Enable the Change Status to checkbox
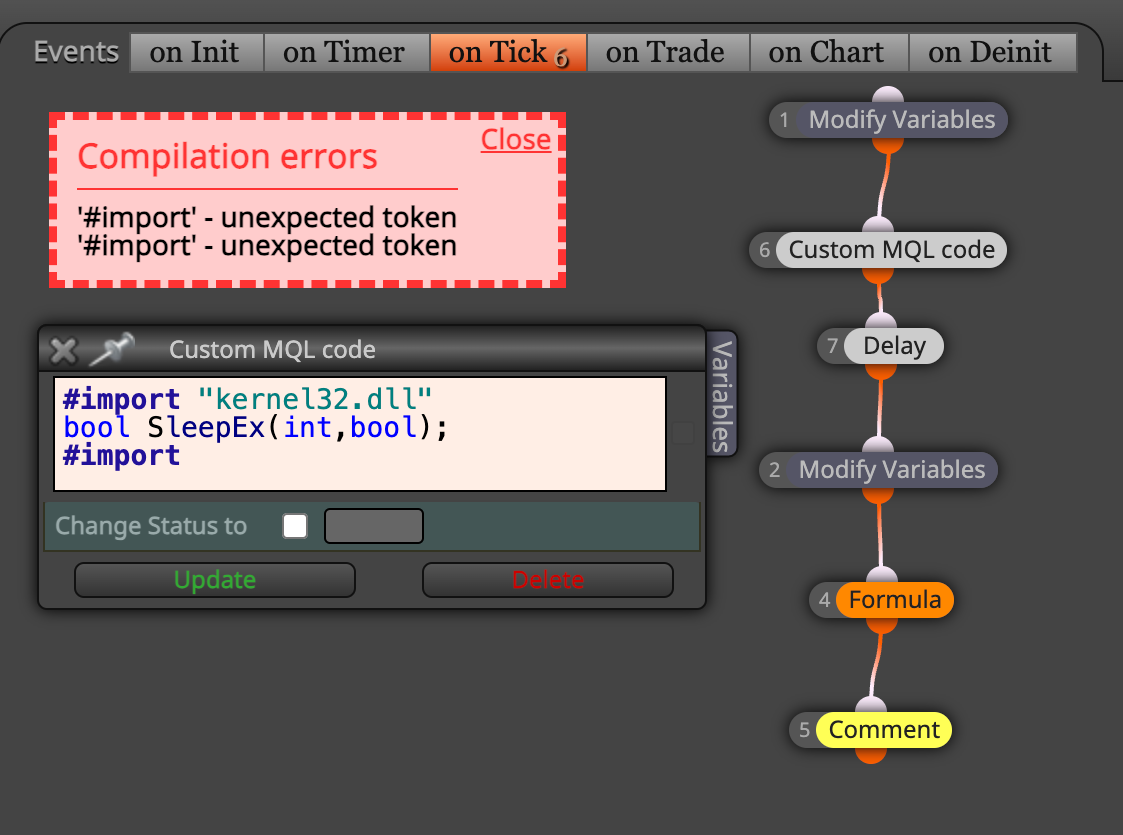The image size is (1123, 835). (295, 526)
